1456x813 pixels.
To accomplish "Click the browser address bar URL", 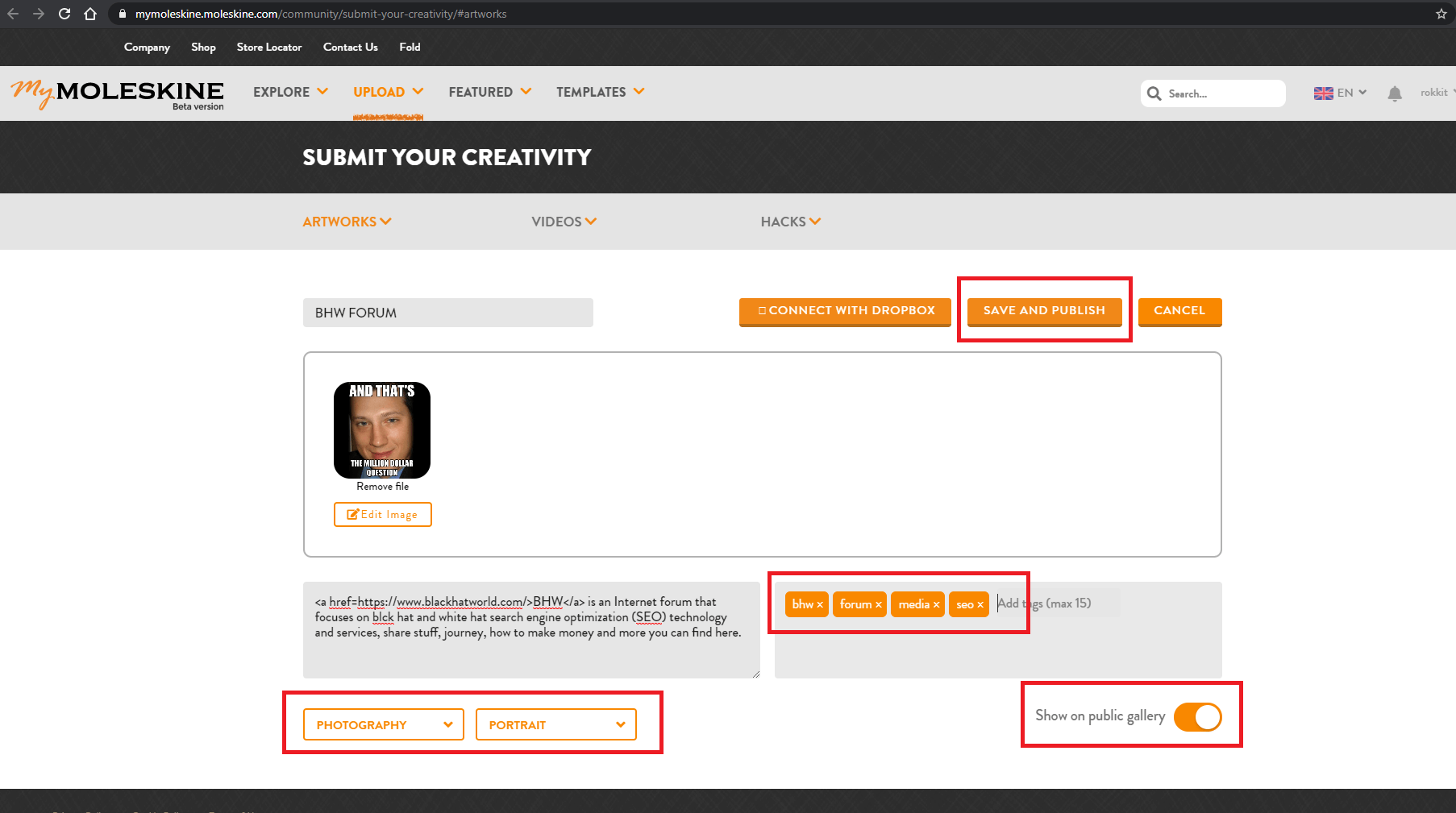I will [321, 14].
